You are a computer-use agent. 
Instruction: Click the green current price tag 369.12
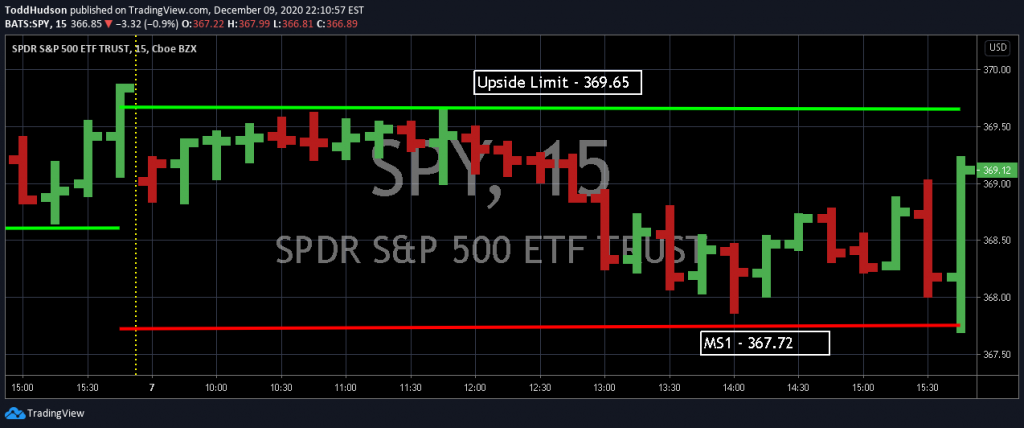point(997,170)
